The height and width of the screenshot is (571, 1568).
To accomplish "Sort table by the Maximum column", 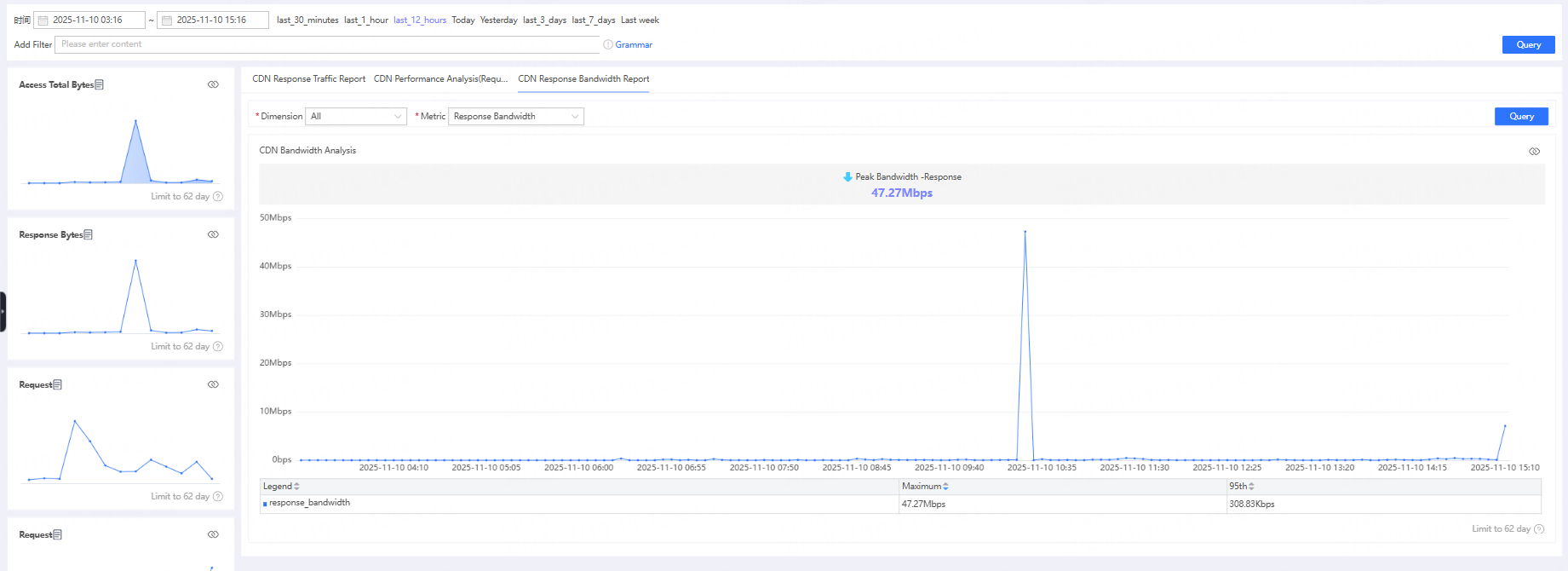I will pos(945,487).
